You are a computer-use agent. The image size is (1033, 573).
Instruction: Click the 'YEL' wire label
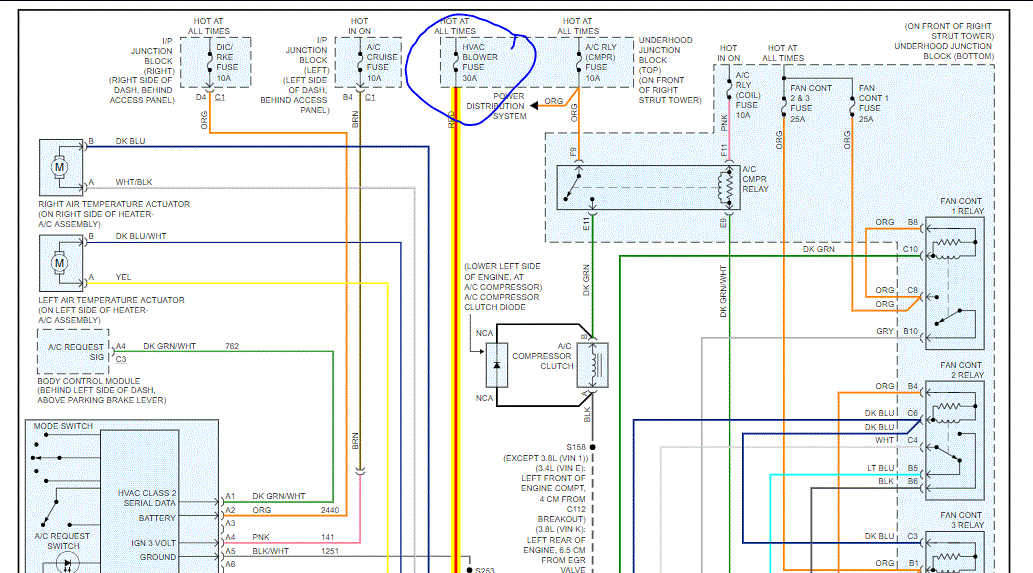tap(123, 277)
